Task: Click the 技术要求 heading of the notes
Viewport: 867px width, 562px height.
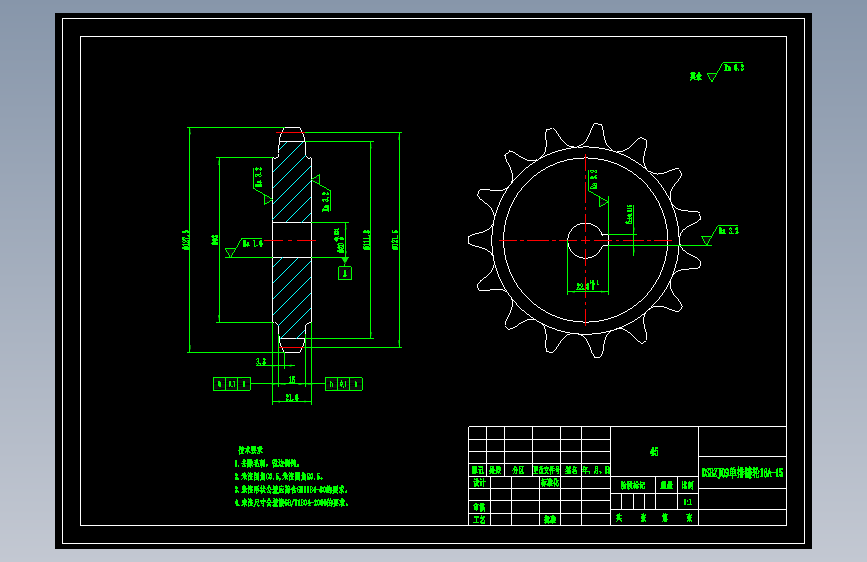Action: click(x=250, y=450)
